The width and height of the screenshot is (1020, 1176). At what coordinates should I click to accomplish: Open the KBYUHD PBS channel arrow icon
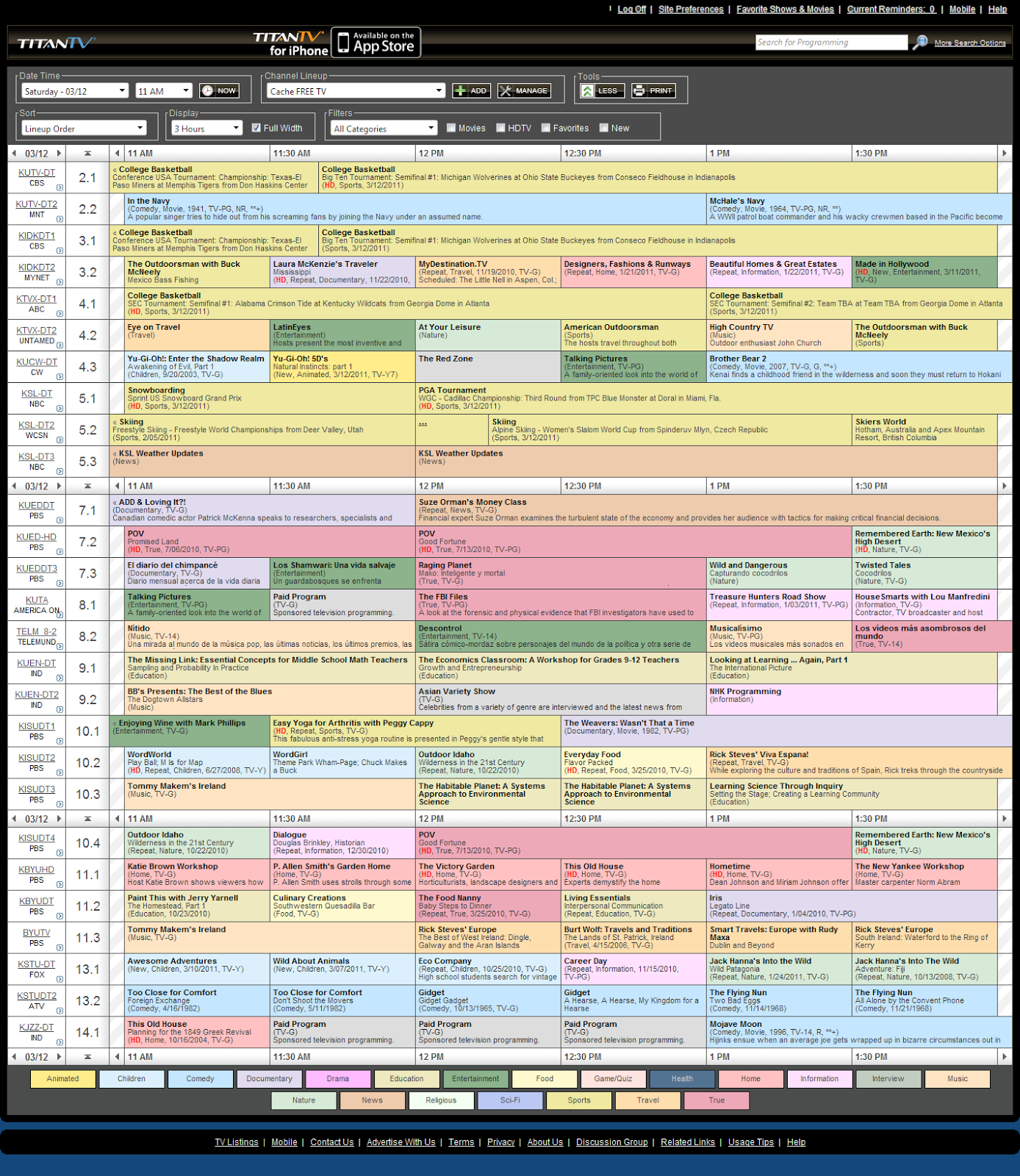tap(60, 885)
